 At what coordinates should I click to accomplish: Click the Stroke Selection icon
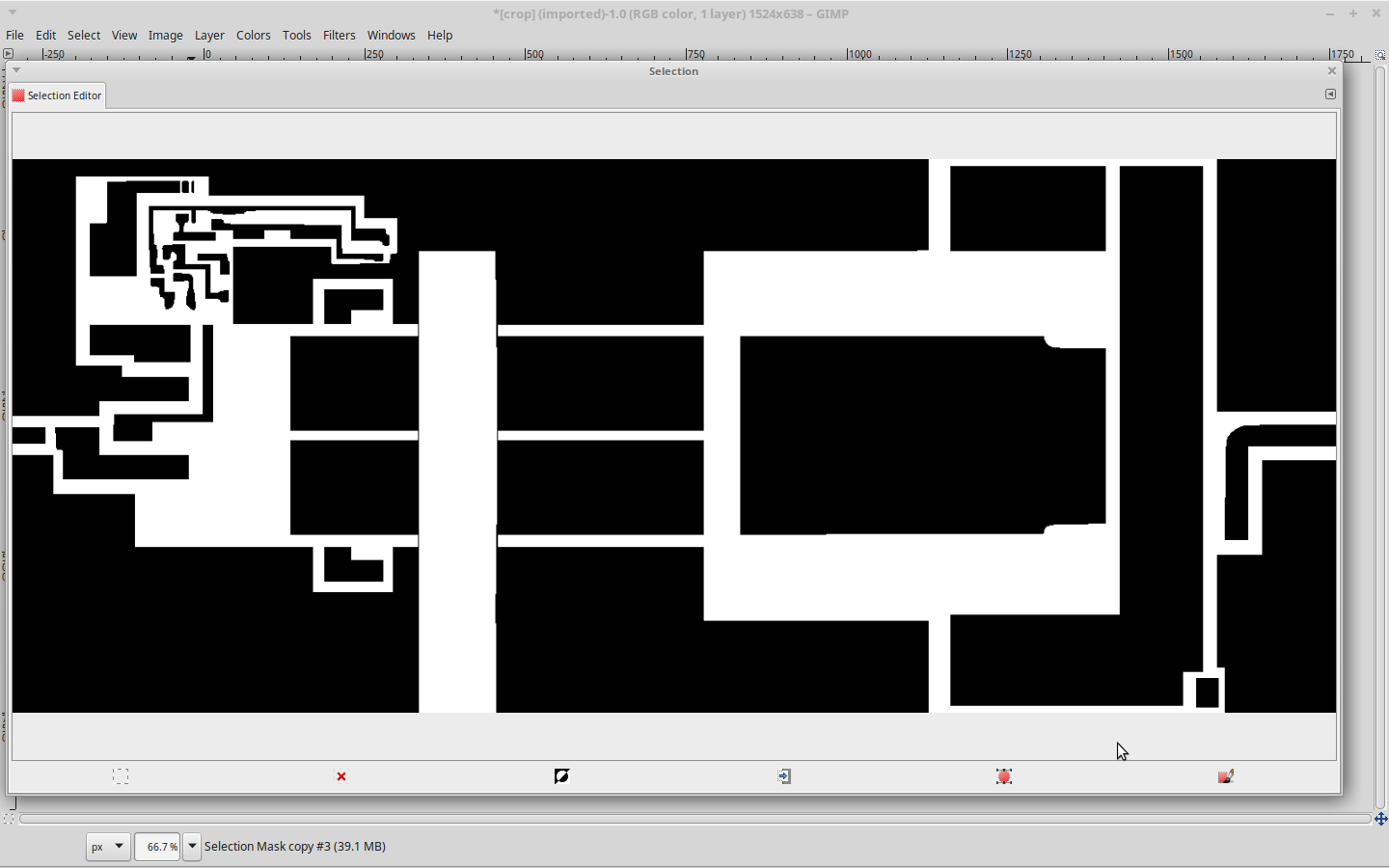[x=1225, y=776]
